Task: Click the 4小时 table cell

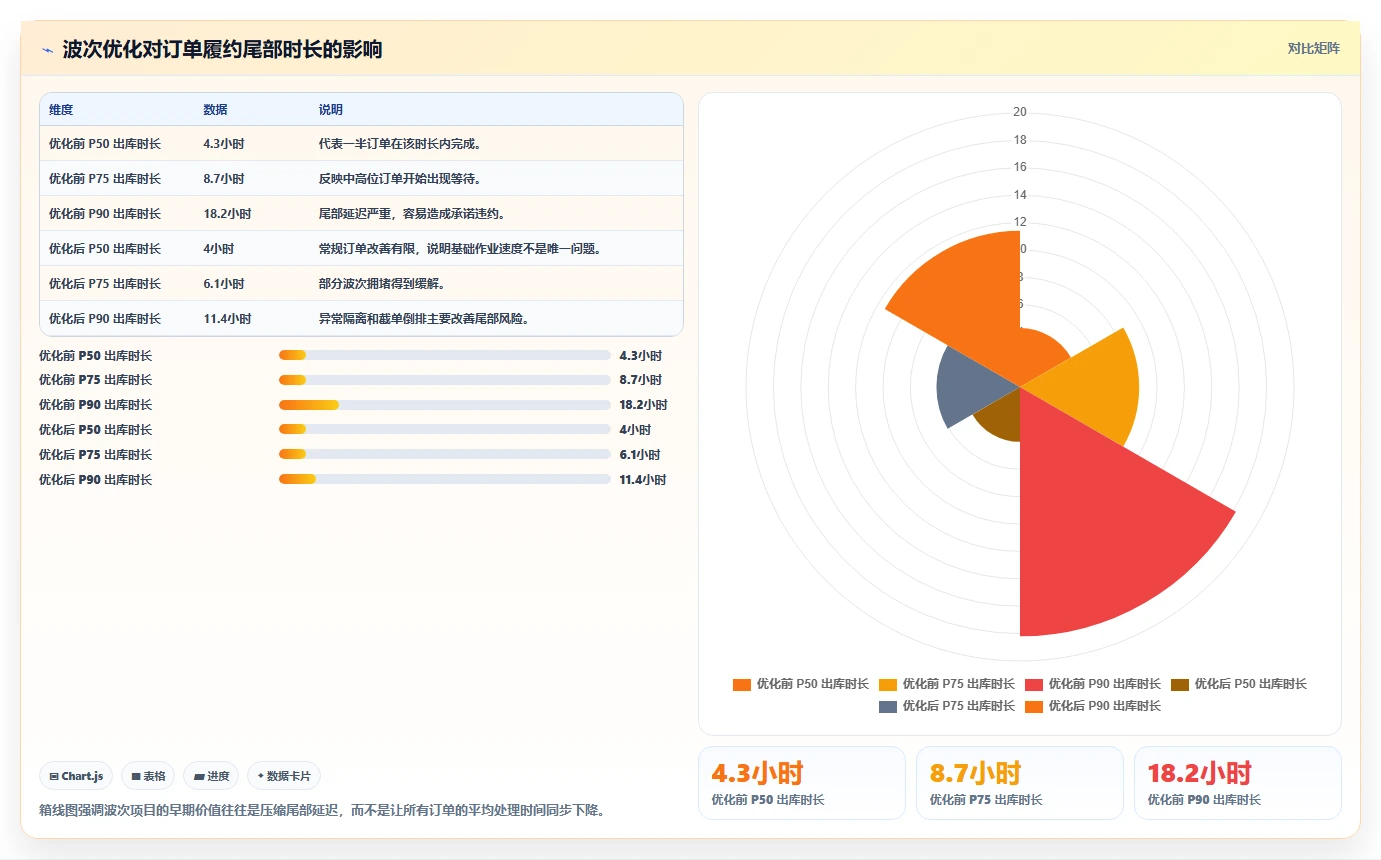Action: 219,249
